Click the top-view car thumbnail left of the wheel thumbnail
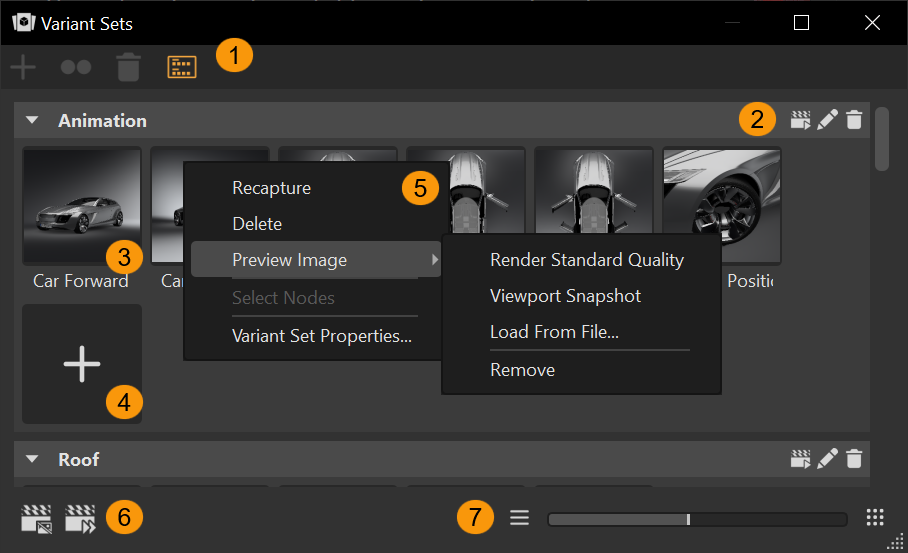Screen dimensions: 908x553 594,191
